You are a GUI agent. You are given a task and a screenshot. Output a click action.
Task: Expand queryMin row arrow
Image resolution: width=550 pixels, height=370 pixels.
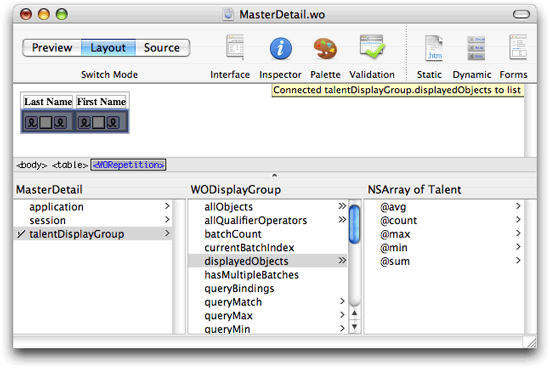342,328
